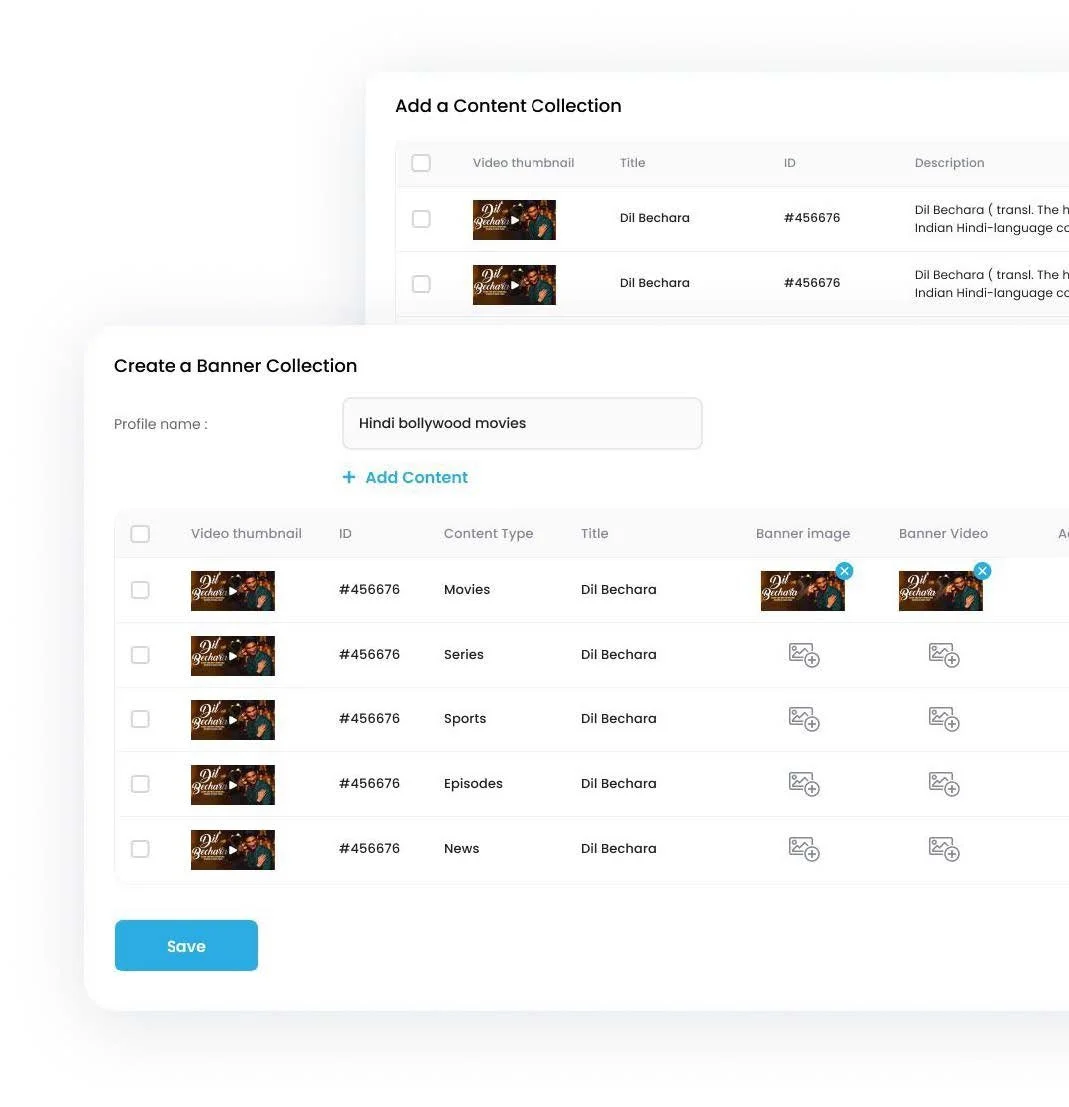Image resolution: width=1069 pixels, height=1107 pixels.
Task: Click the Dil Bechara title in the News row
Action: 619,849
